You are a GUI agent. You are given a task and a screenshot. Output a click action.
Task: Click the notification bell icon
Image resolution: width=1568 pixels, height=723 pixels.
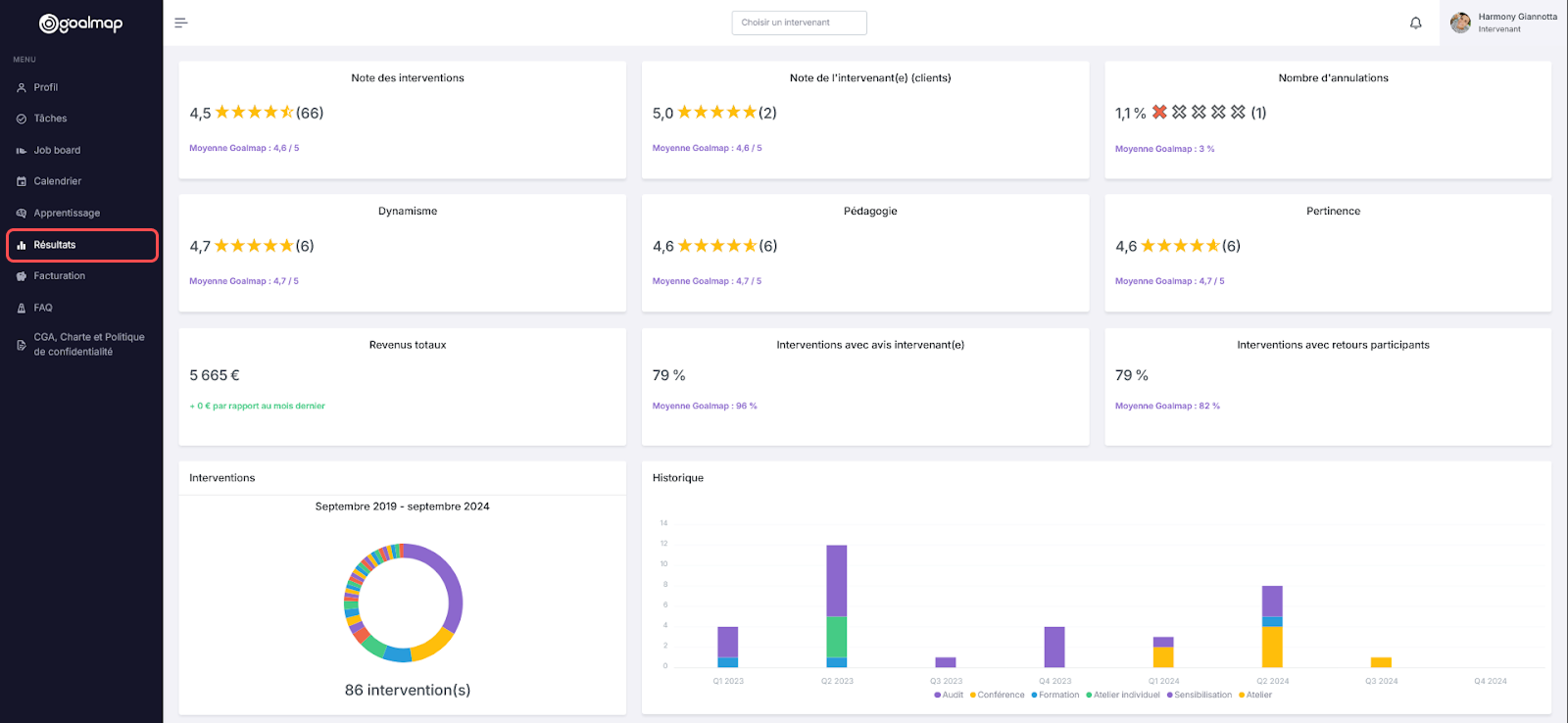(x=1415, y=23)
